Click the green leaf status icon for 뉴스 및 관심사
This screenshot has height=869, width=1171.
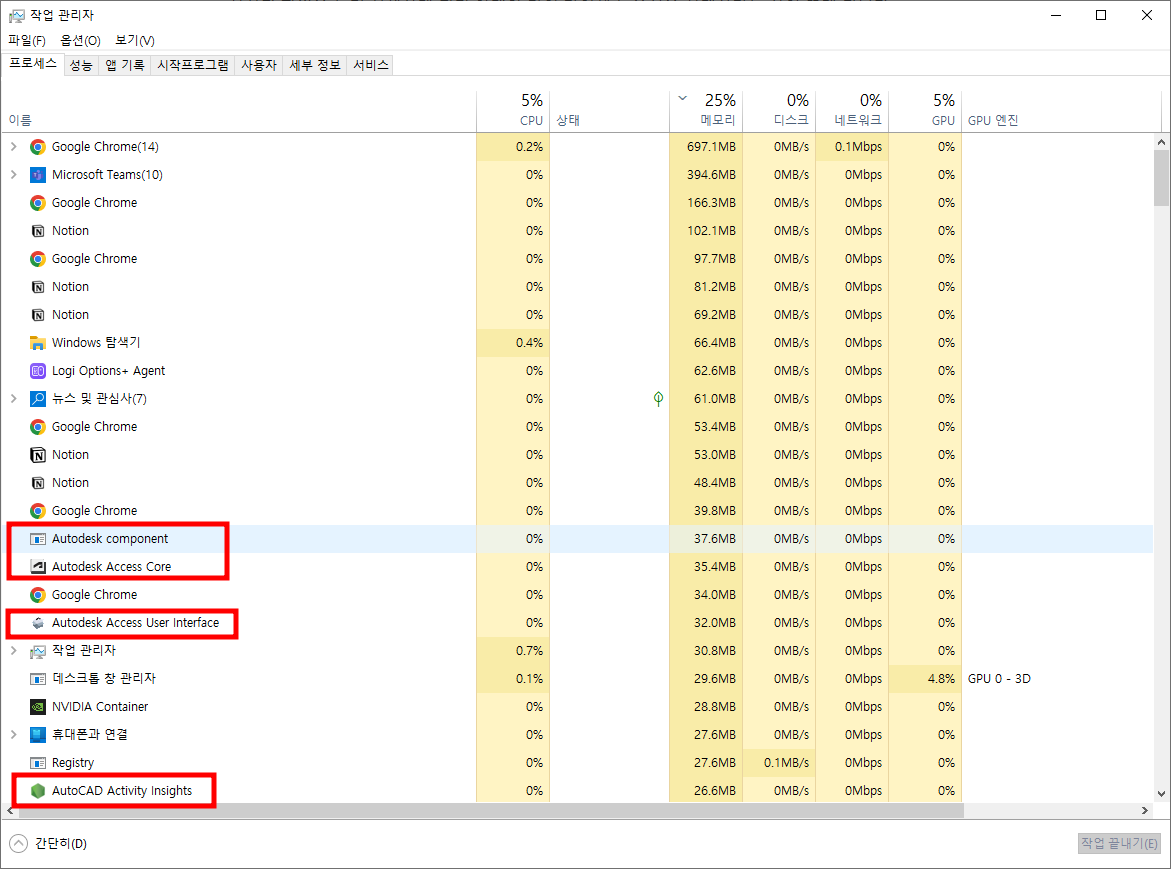[x=658, y=399]
